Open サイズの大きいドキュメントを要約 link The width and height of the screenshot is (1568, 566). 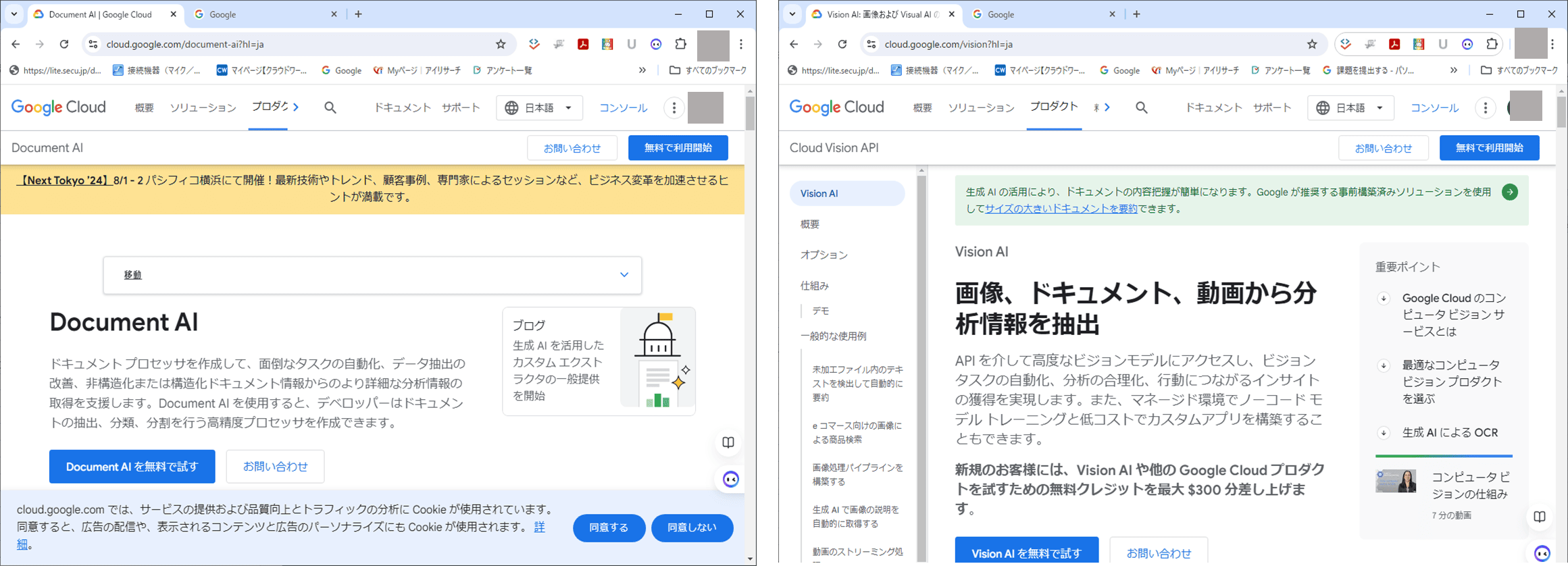pyautogui.click(x=1061, y=209)
